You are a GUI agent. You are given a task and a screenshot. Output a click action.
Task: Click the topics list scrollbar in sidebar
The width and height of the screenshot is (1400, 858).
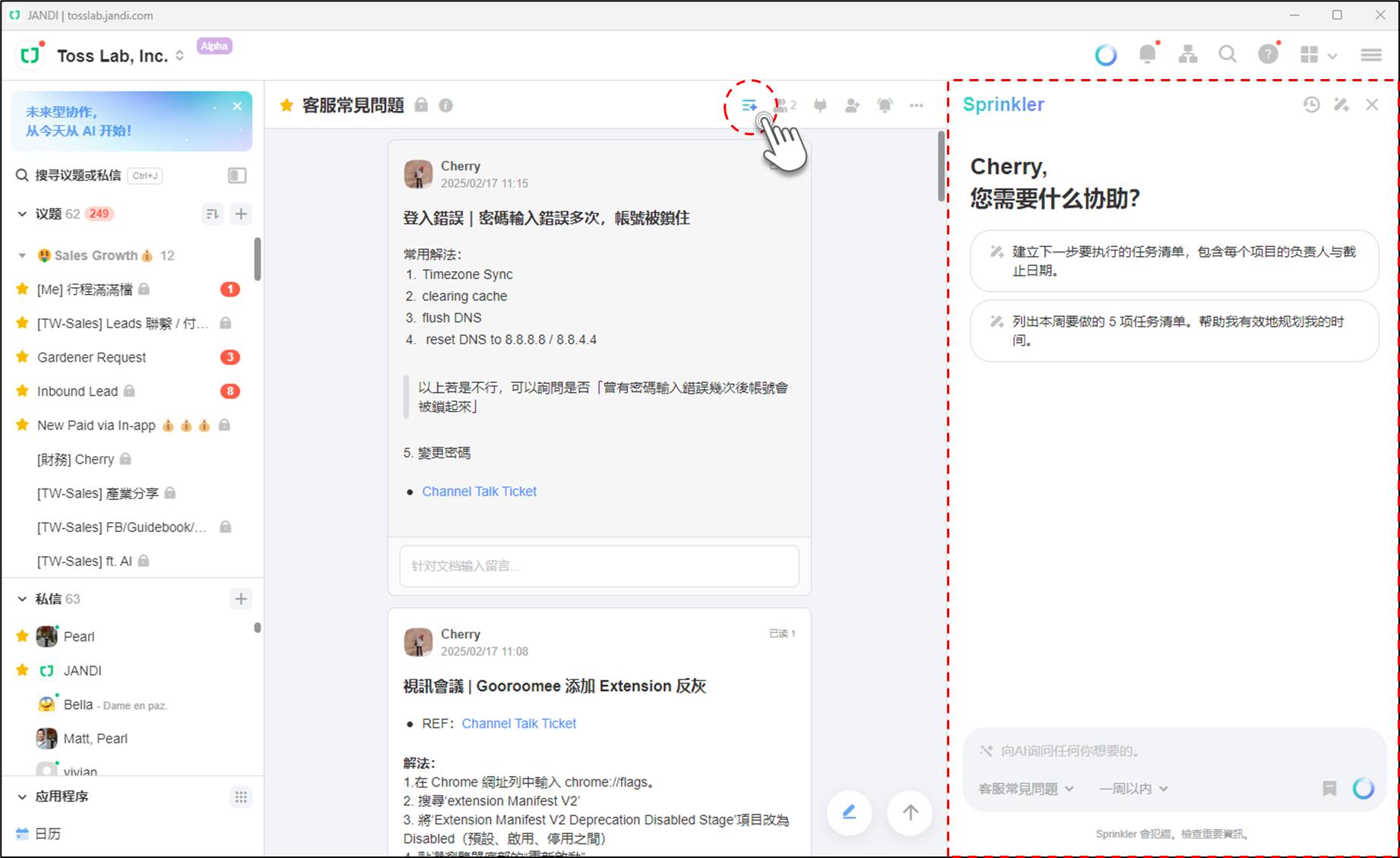coord(258,258)
